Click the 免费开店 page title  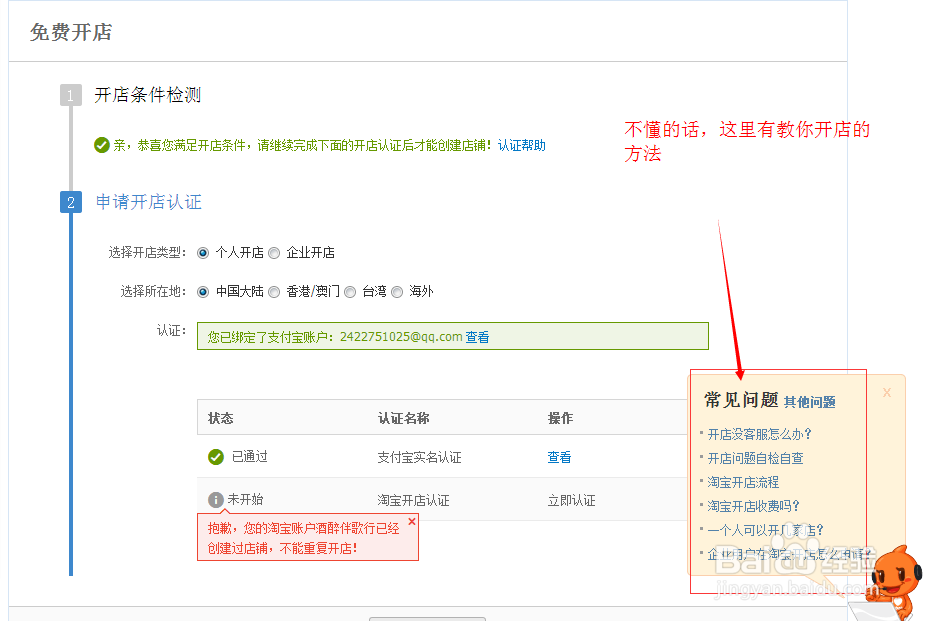(x=71, y=32)
